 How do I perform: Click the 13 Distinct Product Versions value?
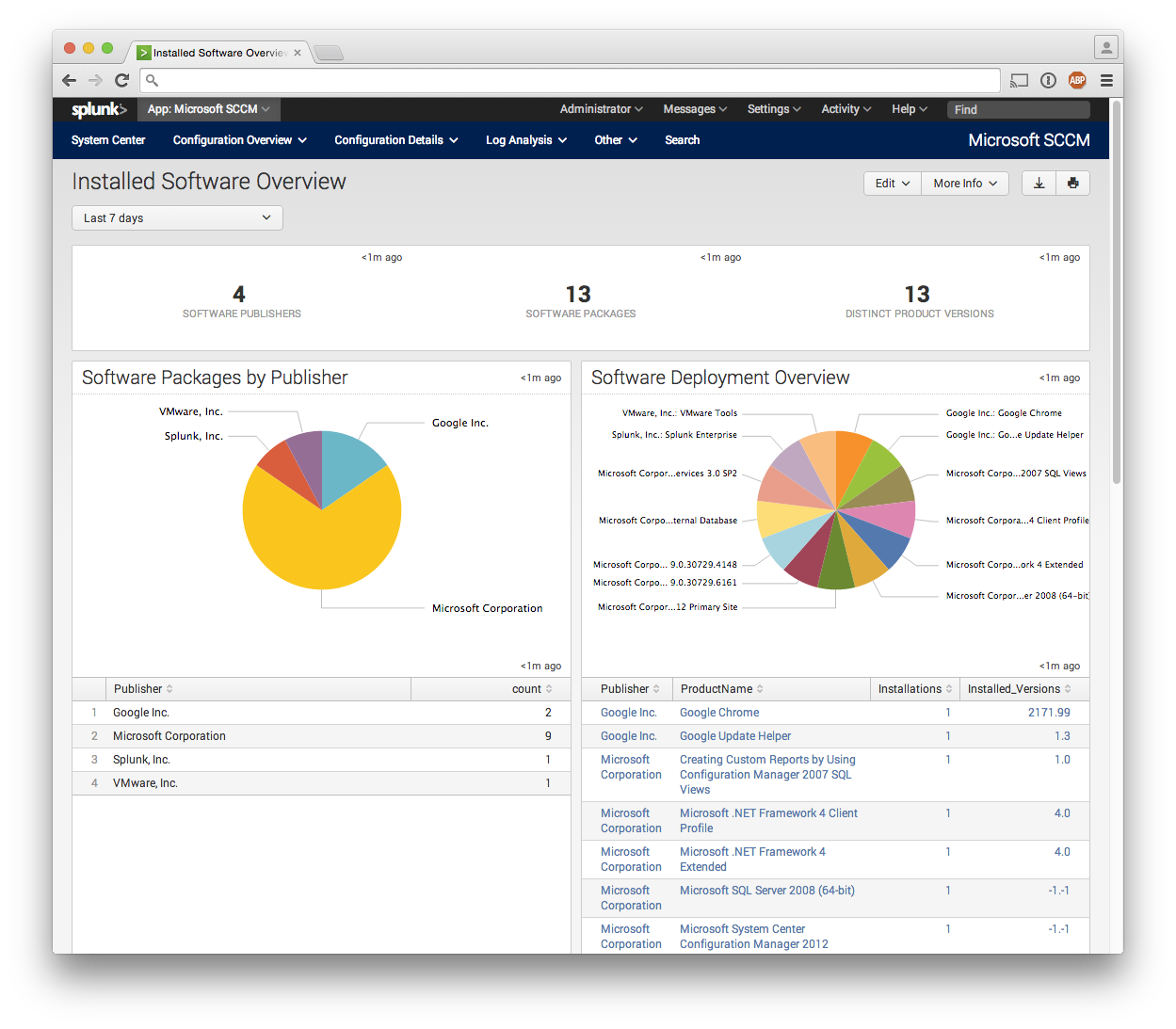(x=917, y=294)
